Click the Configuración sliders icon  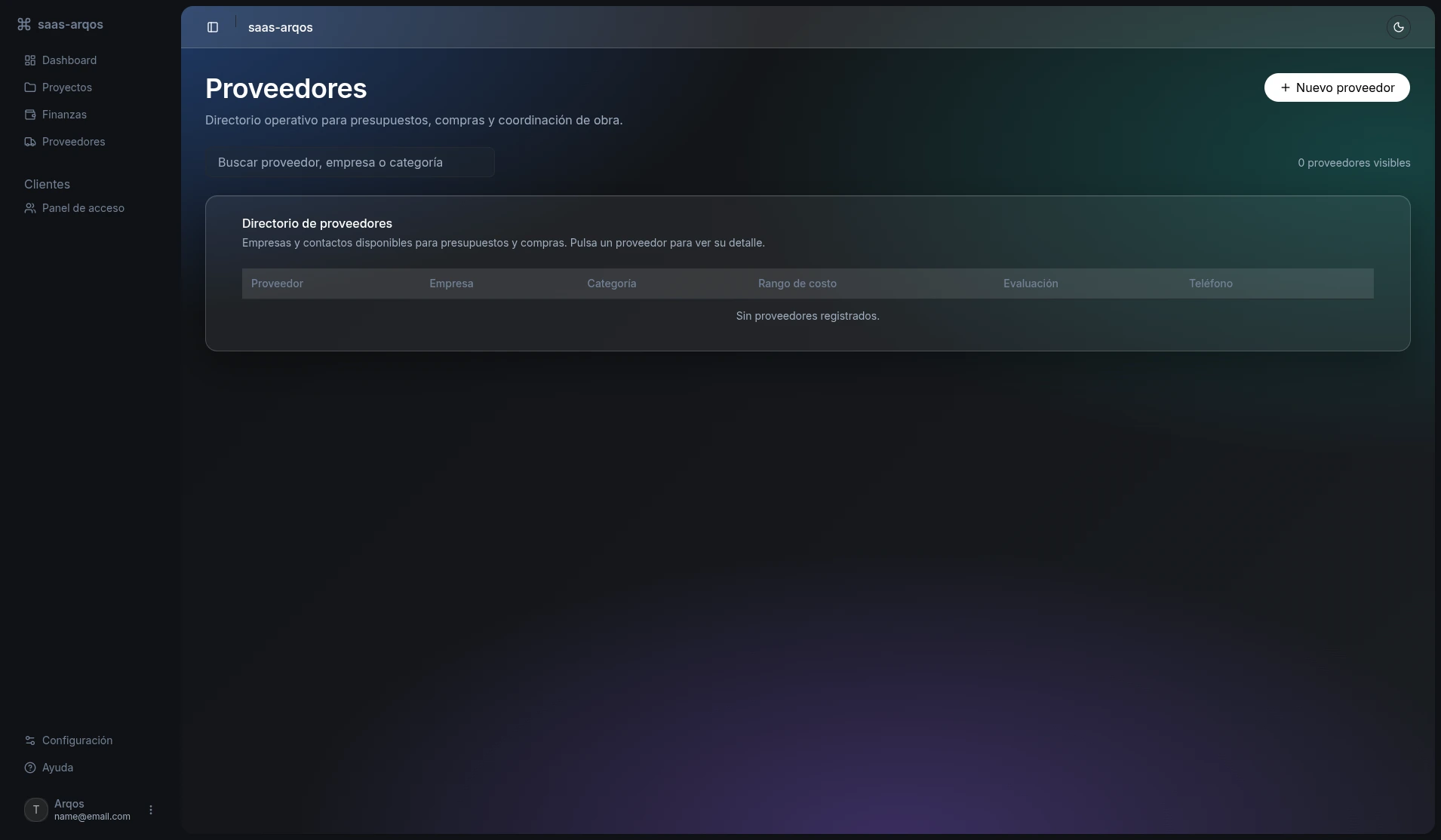[30, 740]
